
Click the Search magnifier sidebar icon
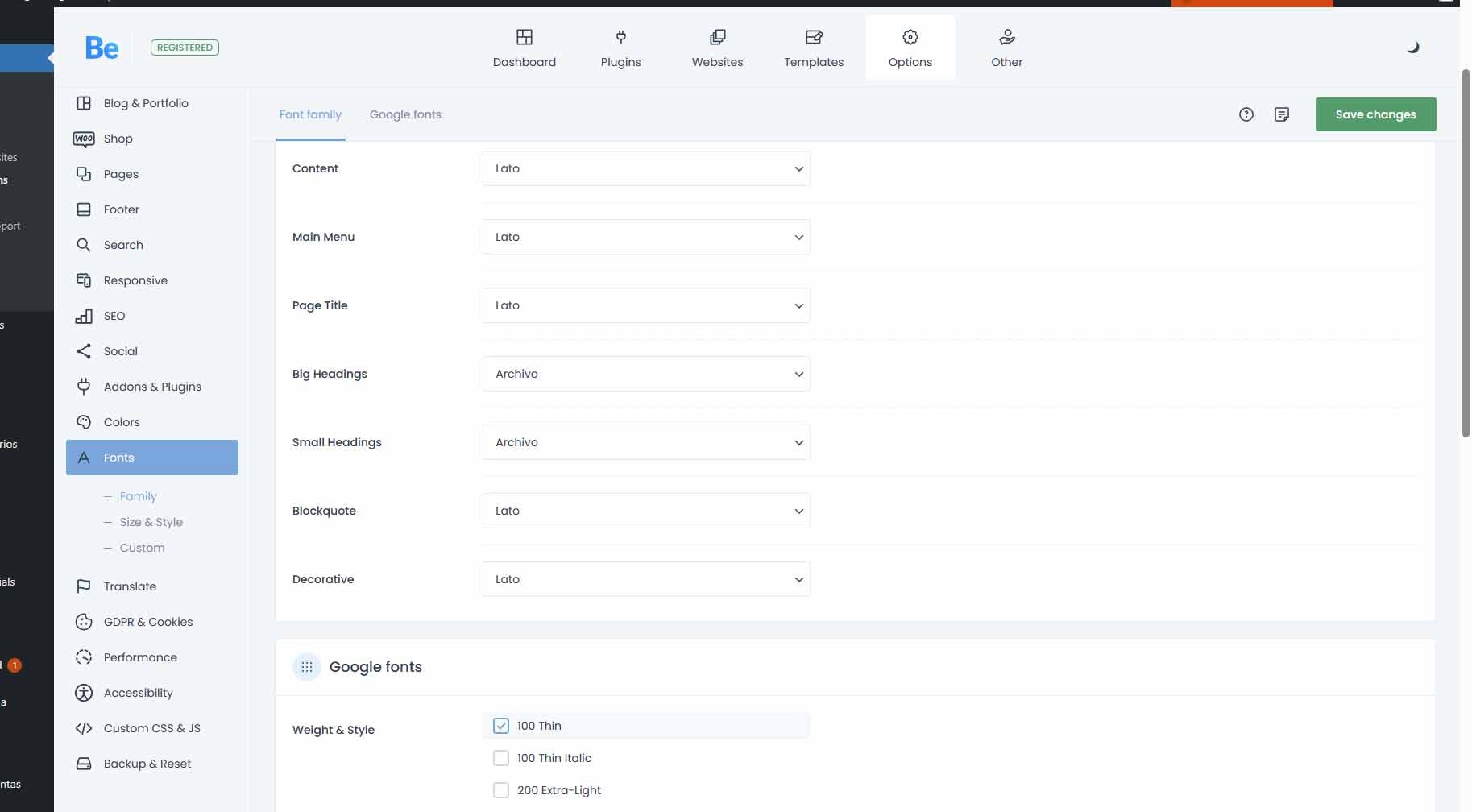coord(84,245)
